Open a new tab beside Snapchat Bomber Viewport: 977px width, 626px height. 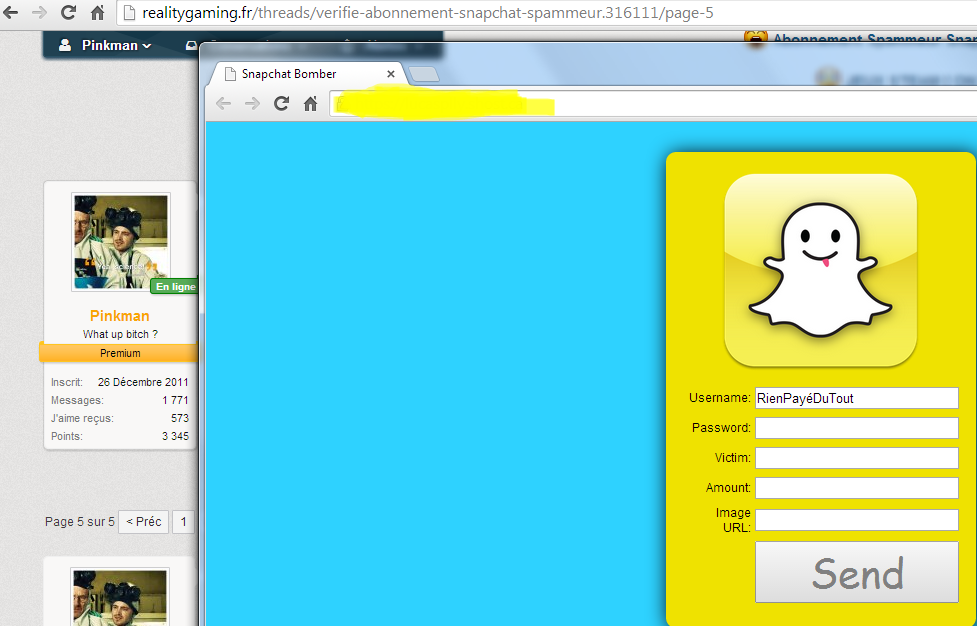424,75
